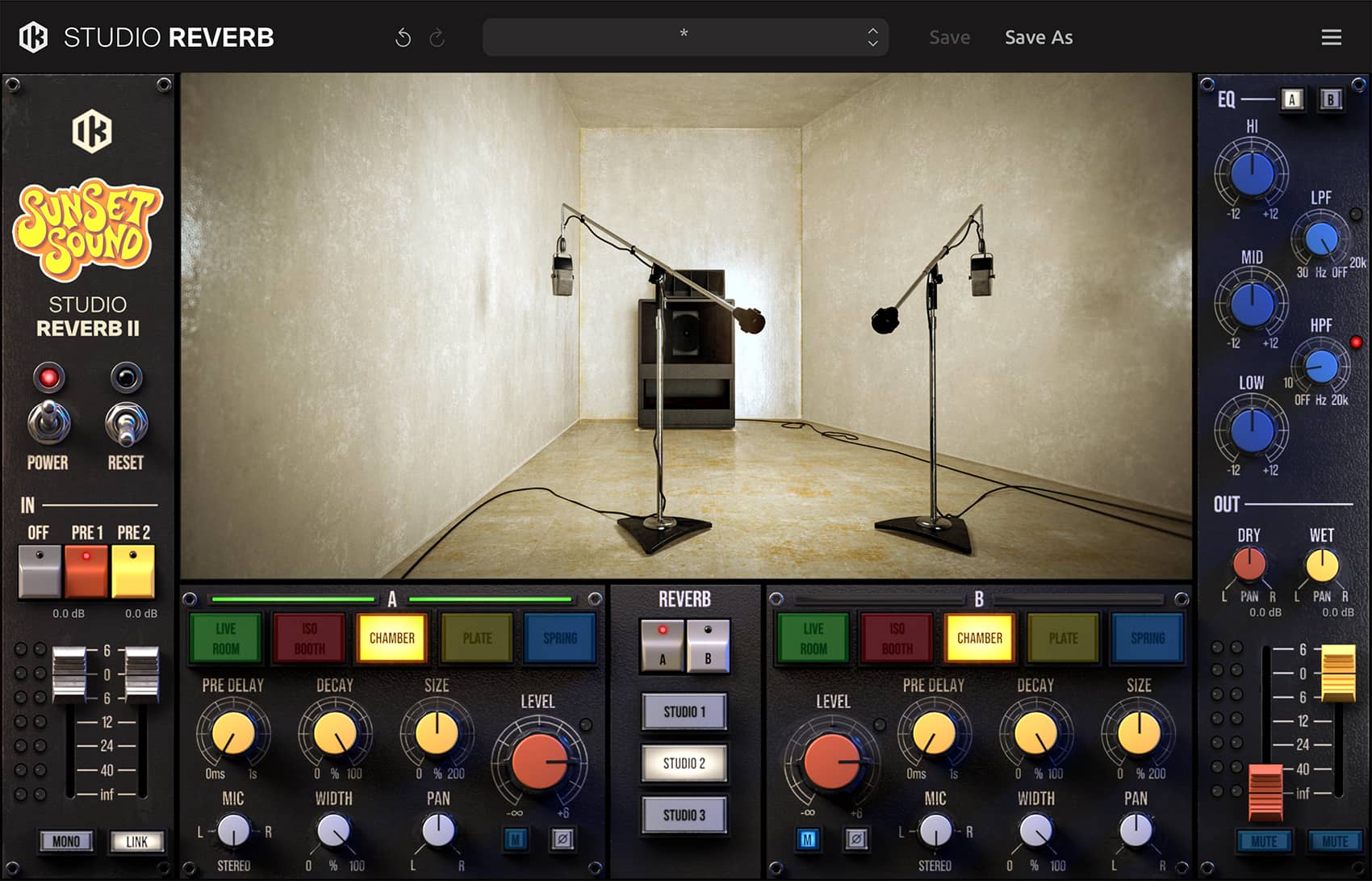
Task: Toggle phase invert on reverb A
Action: point(563,840)
